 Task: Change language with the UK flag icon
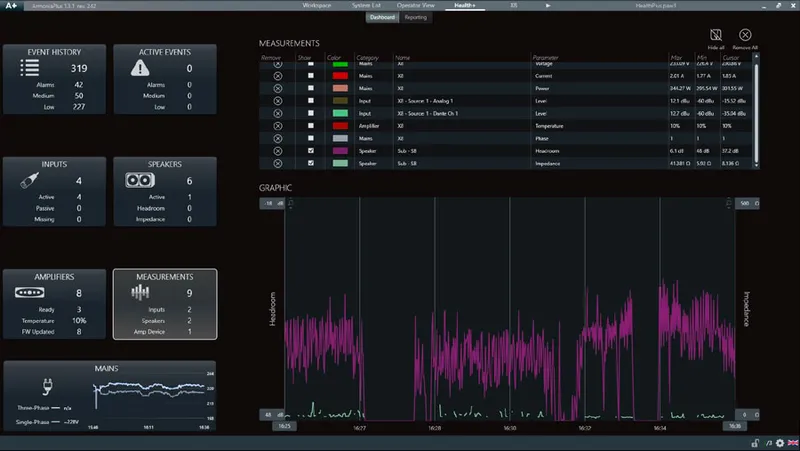793,443
